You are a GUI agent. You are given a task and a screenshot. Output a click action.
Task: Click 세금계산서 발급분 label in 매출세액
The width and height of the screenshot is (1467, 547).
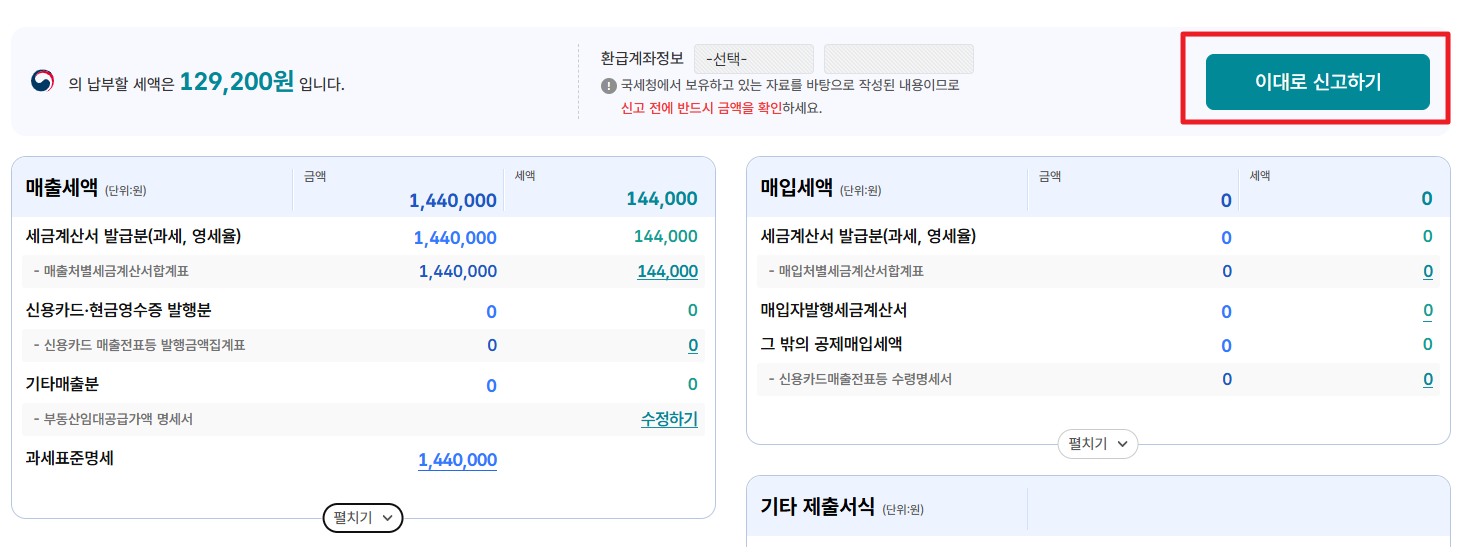pyautogui.click(x=133, y=237)
